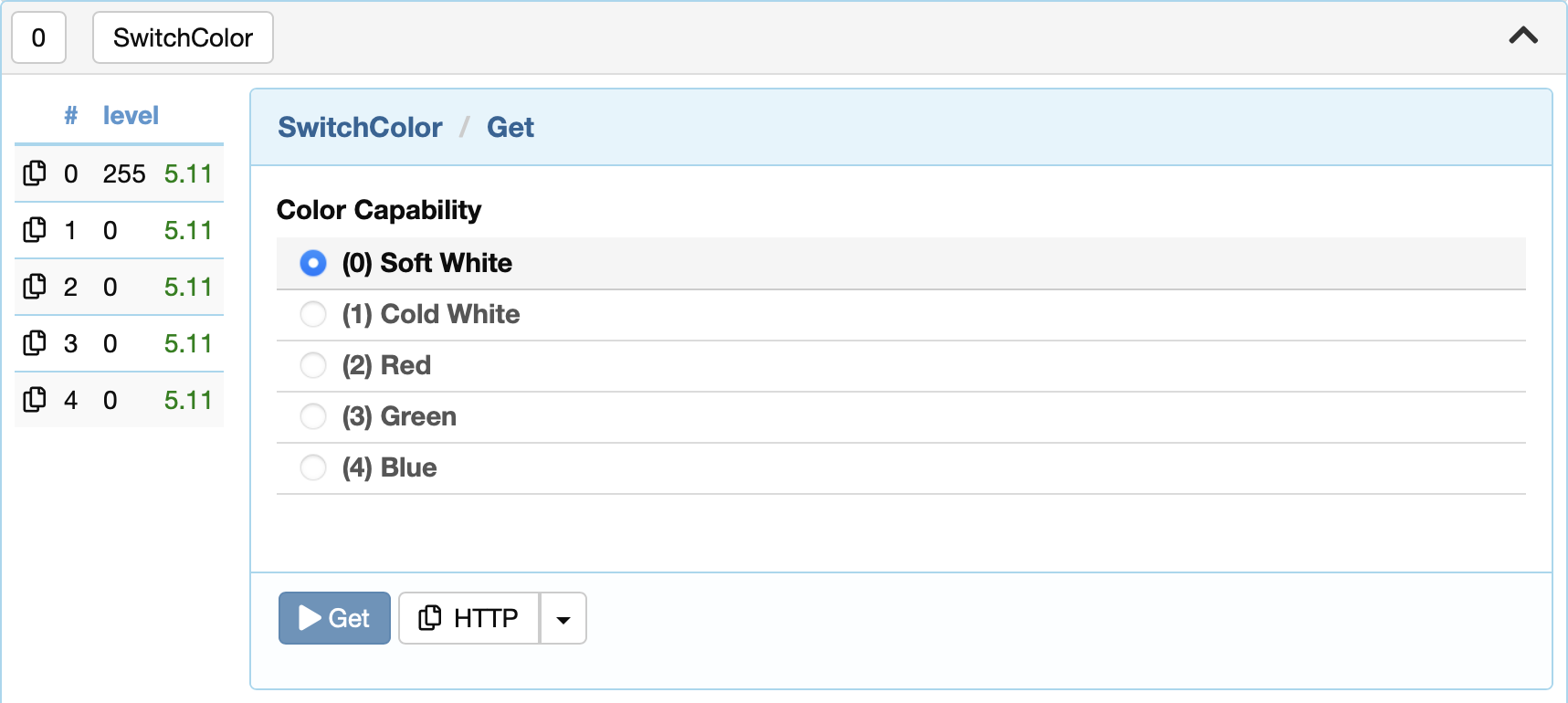
Task: Click the HTTP copy button
Action: pos(468,618)
